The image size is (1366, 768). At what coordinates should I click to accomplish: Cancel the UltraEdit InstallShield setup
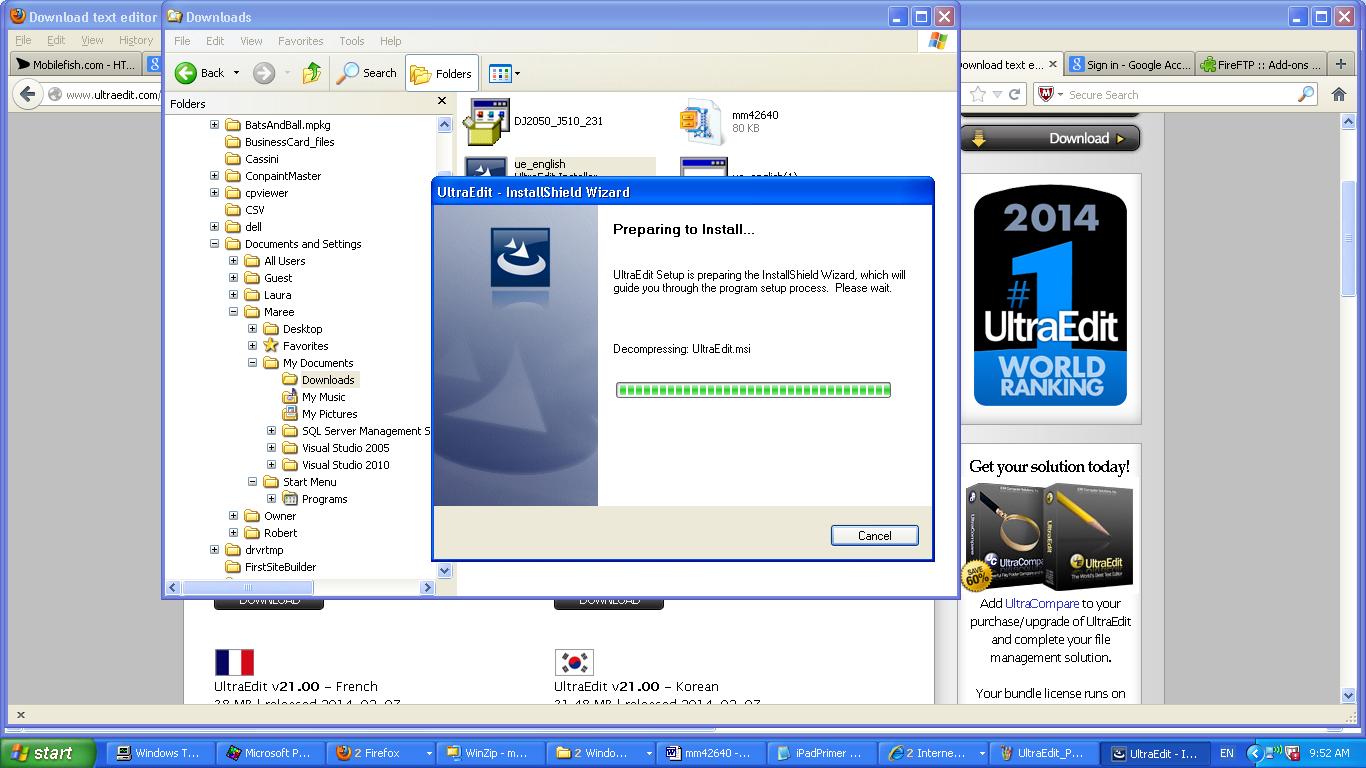click(x=874, y=536)
